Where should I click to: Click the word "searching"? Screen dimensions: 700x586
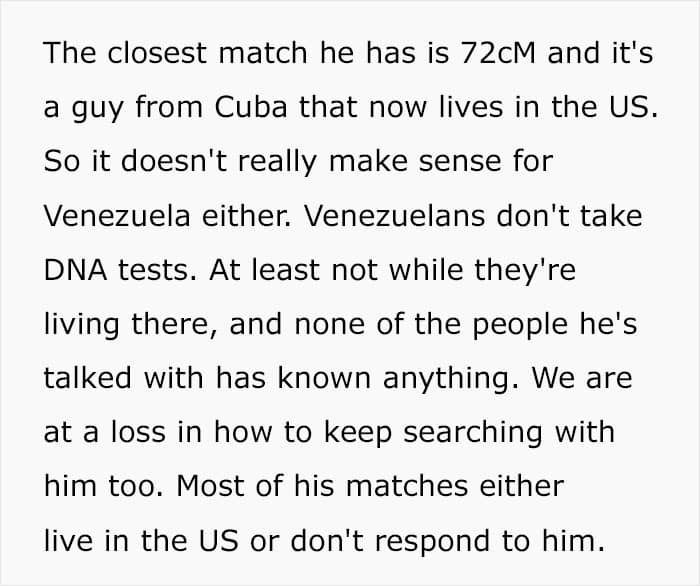click(x=473, y=432)
